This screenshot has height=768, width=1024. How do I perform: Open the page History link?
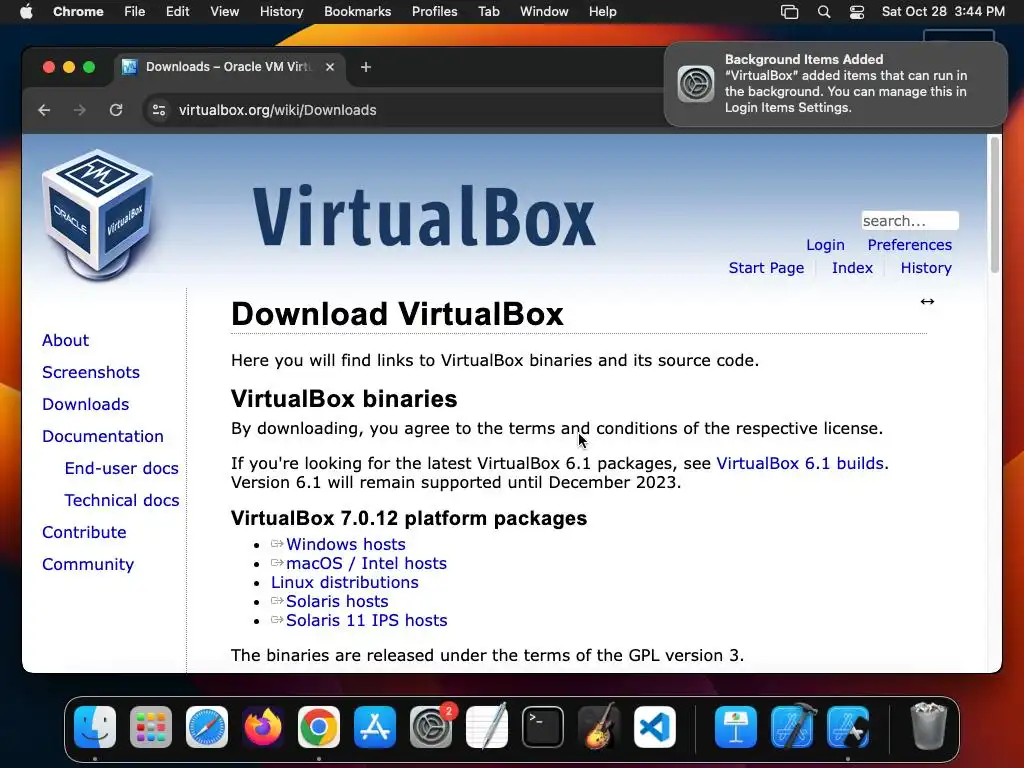pos(926,268)
